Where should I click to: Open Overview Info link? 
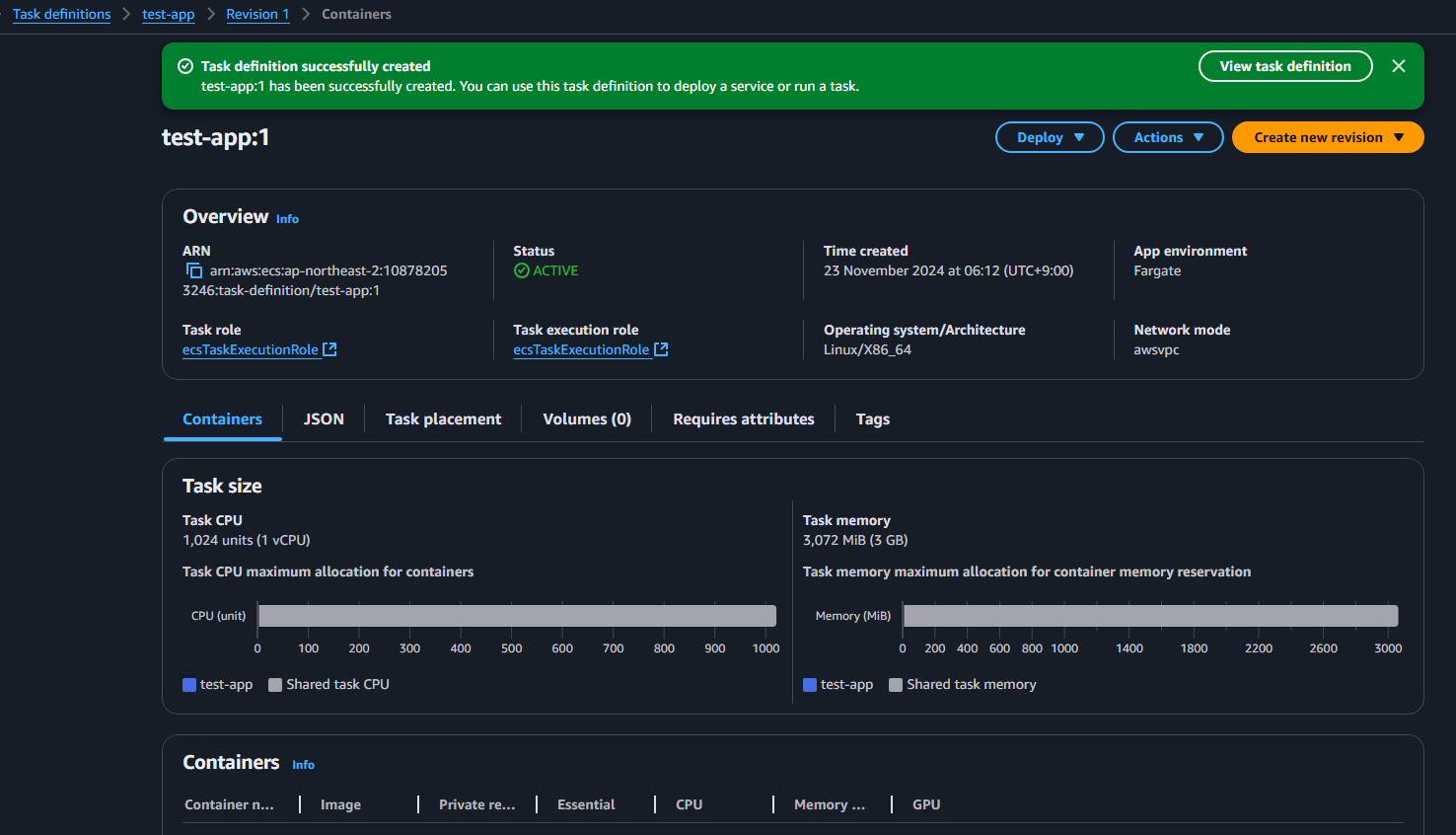(287, 219)
